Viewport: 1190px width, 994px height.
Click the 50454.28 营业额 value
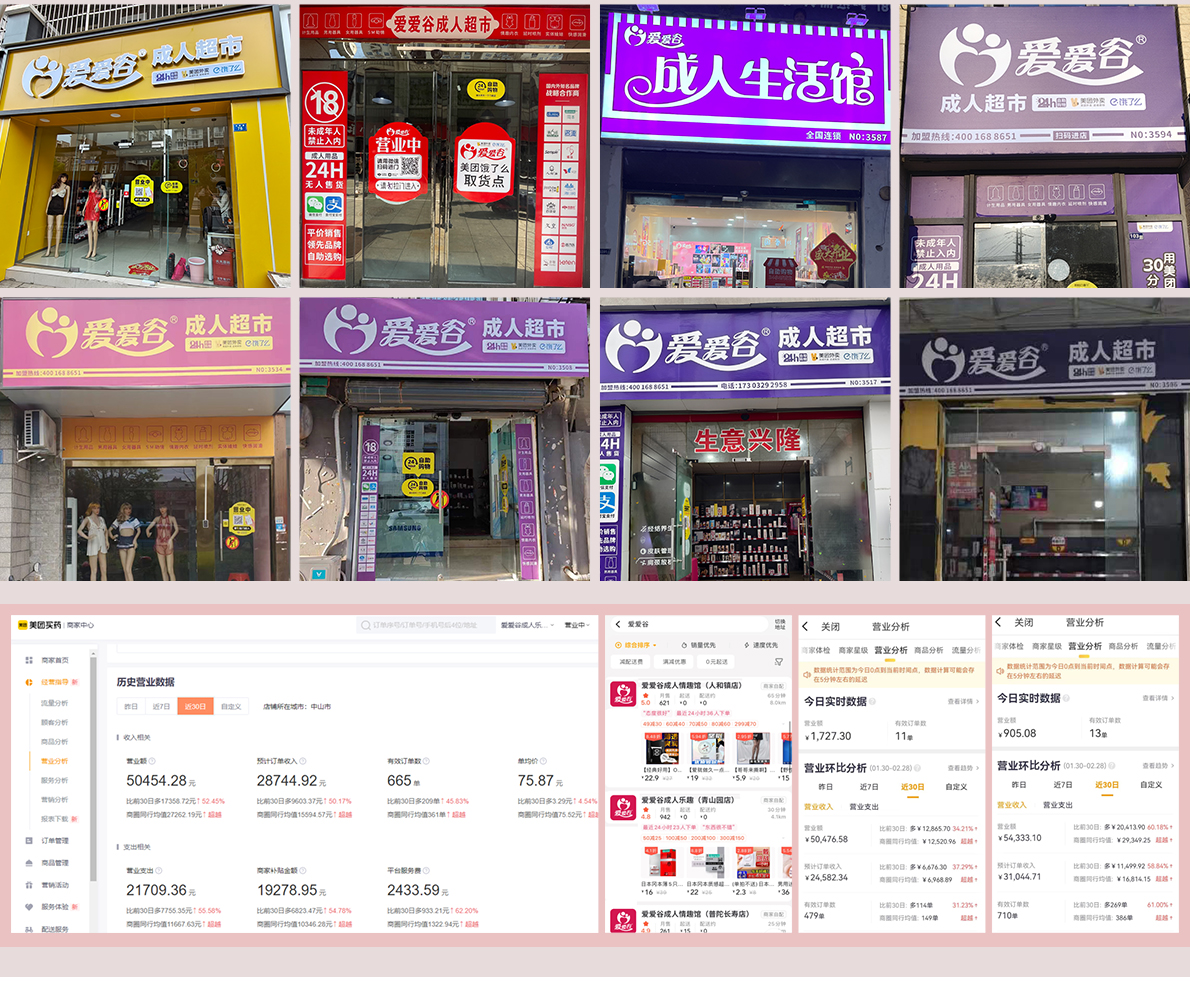(x=156, y=781)
